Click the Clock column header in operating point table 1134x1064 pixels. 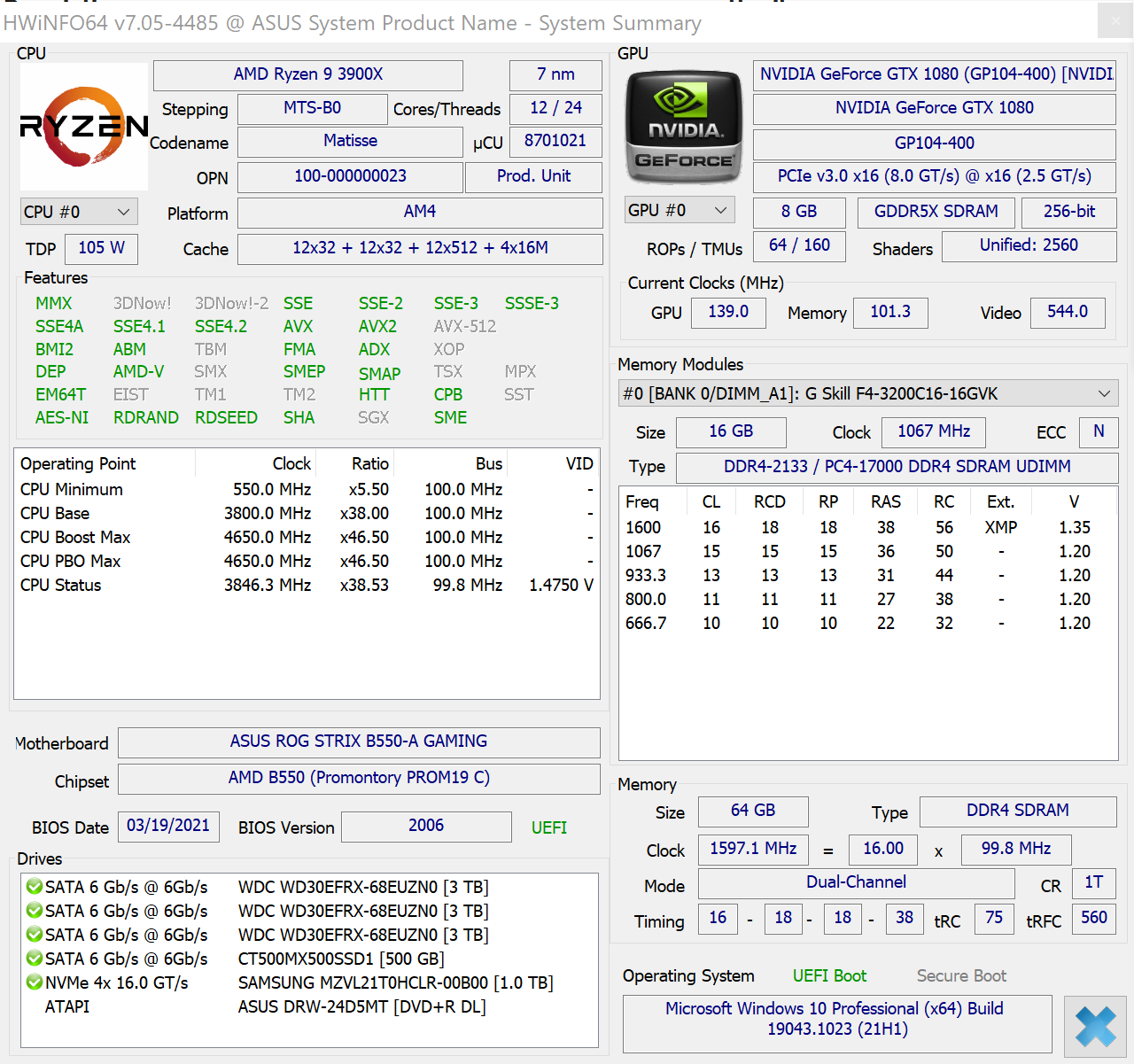(x=256, y=463)
